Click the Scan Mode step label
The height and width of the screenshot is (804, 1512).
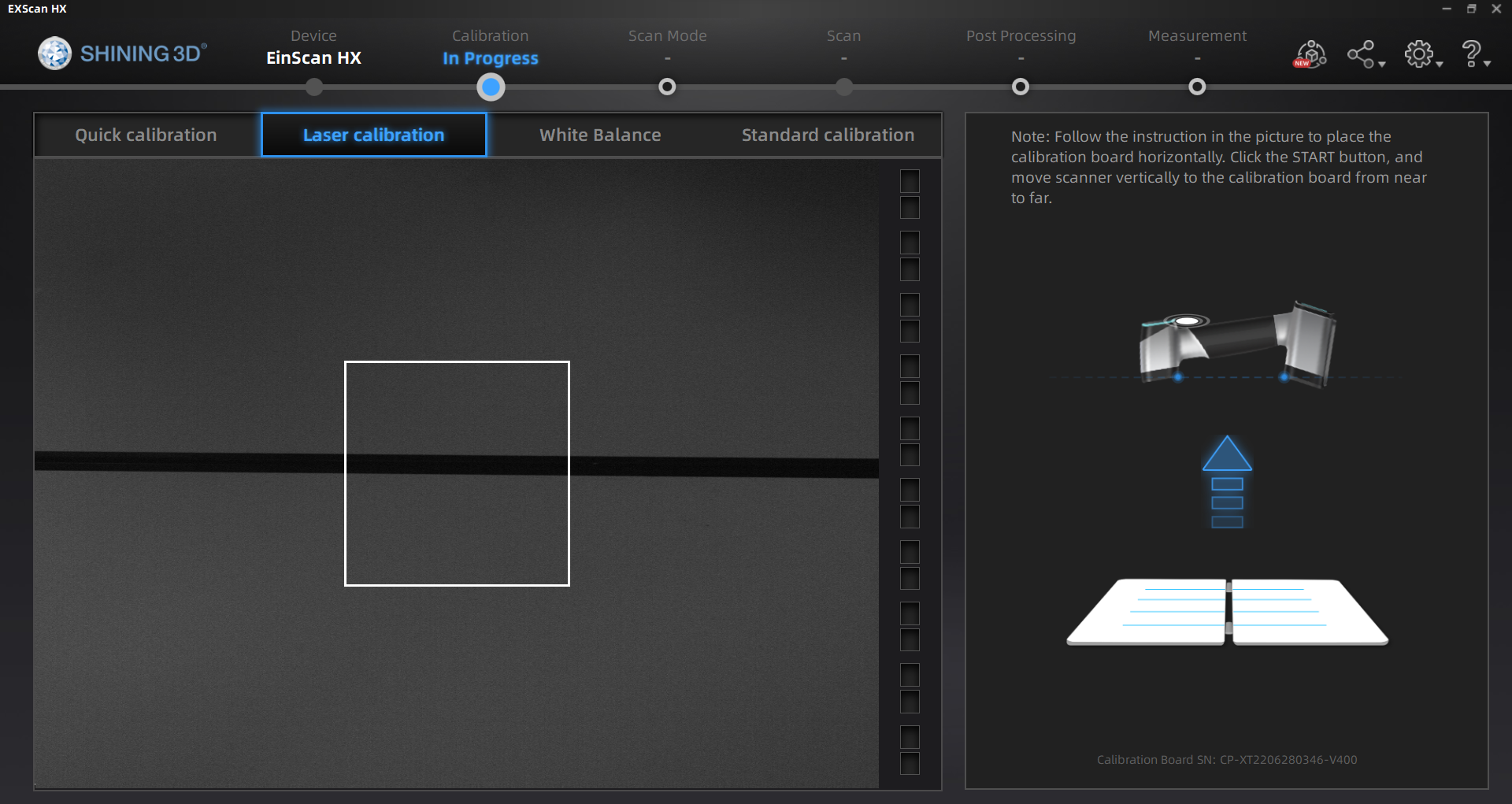tap(667, 35)
